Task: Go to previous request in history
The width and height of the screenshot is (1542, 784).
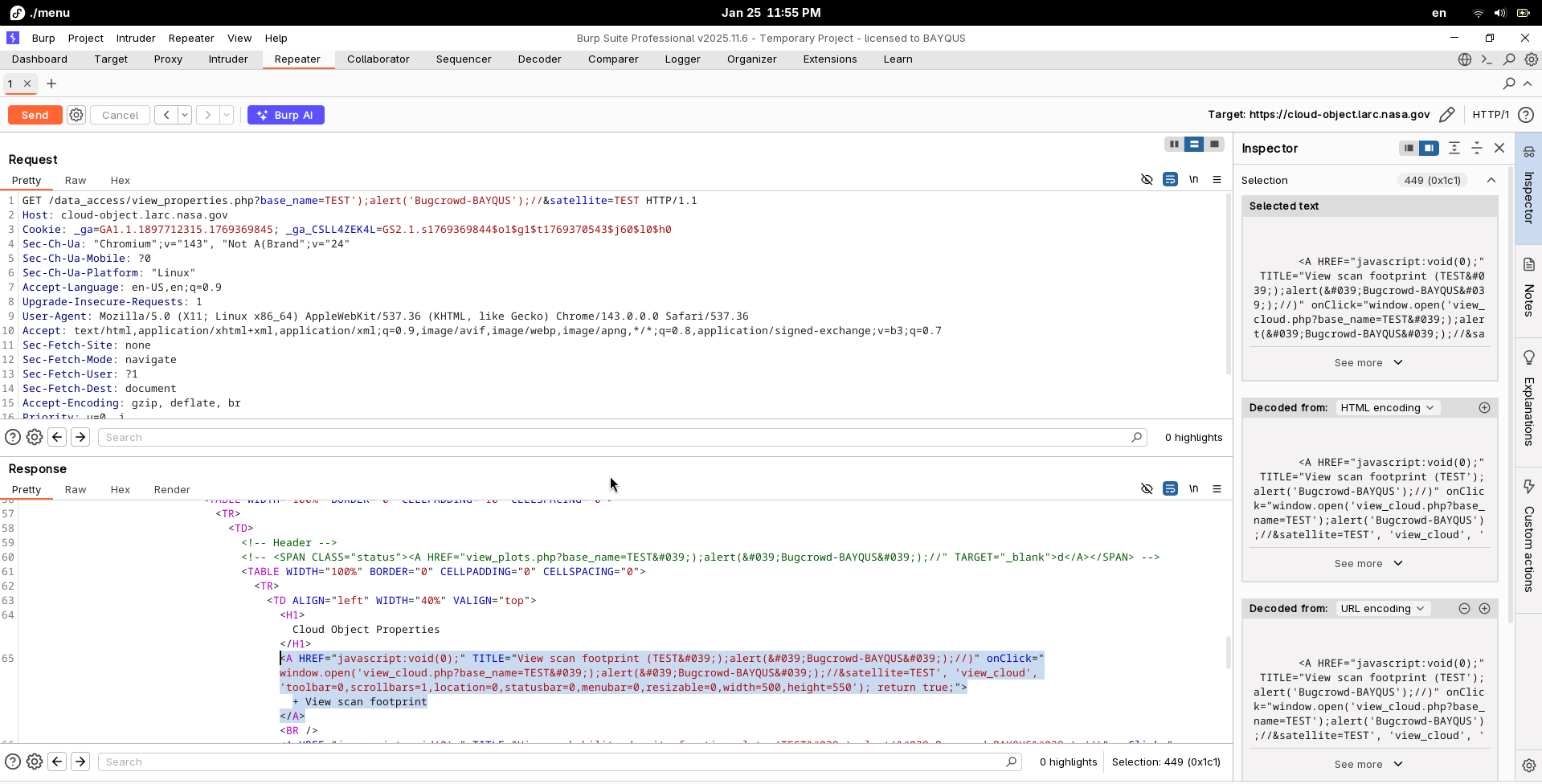Action: pyautogui.click(x=166, y=115)
